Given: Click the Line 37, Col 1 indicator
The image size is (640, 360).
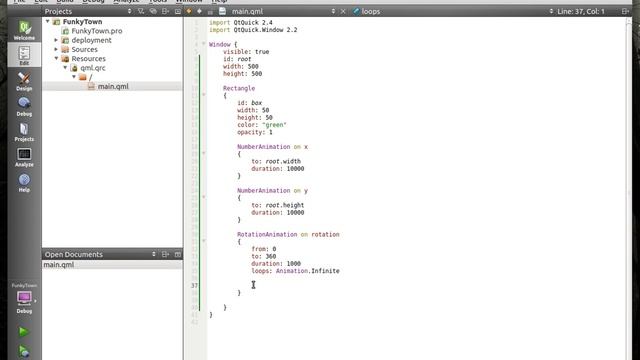Looking at the screenshot, I should (x=581, y=11).
